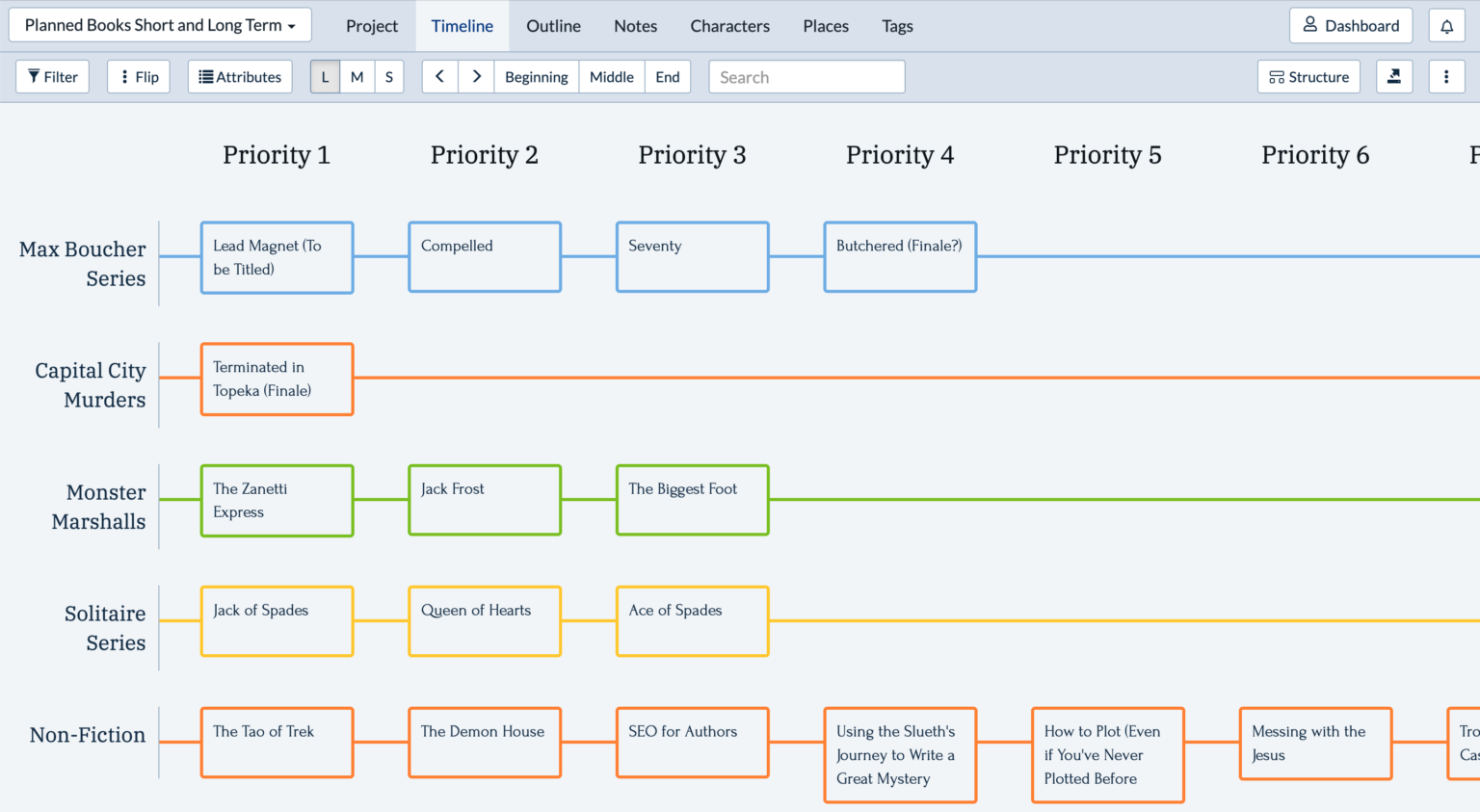This screenshot has width=1480, height=812.
Task: Jump to Beginning of timeline
Action: point(537,76)
